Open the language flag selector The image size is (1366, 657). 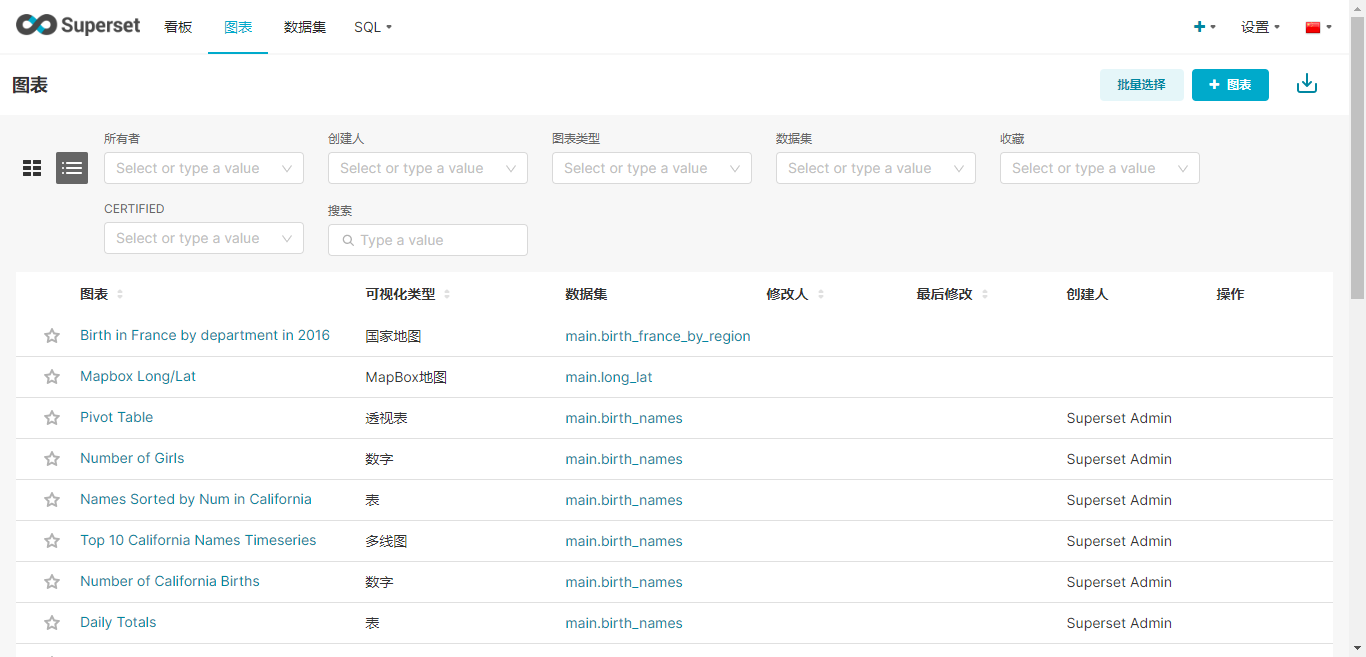(x=1318, y=27)
